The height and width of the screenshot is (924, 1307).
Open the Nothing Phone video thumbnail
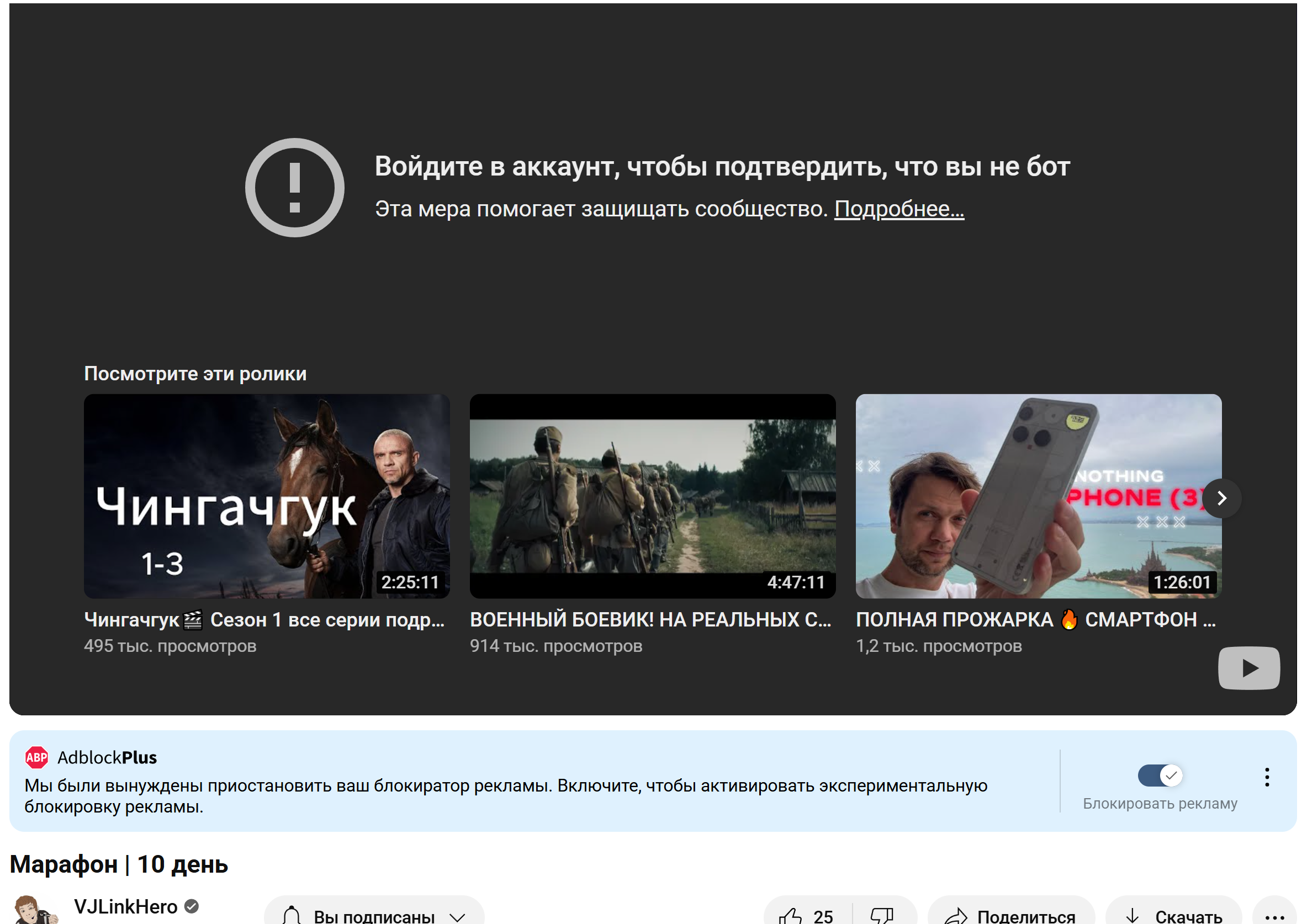[x=1038, y=496]
